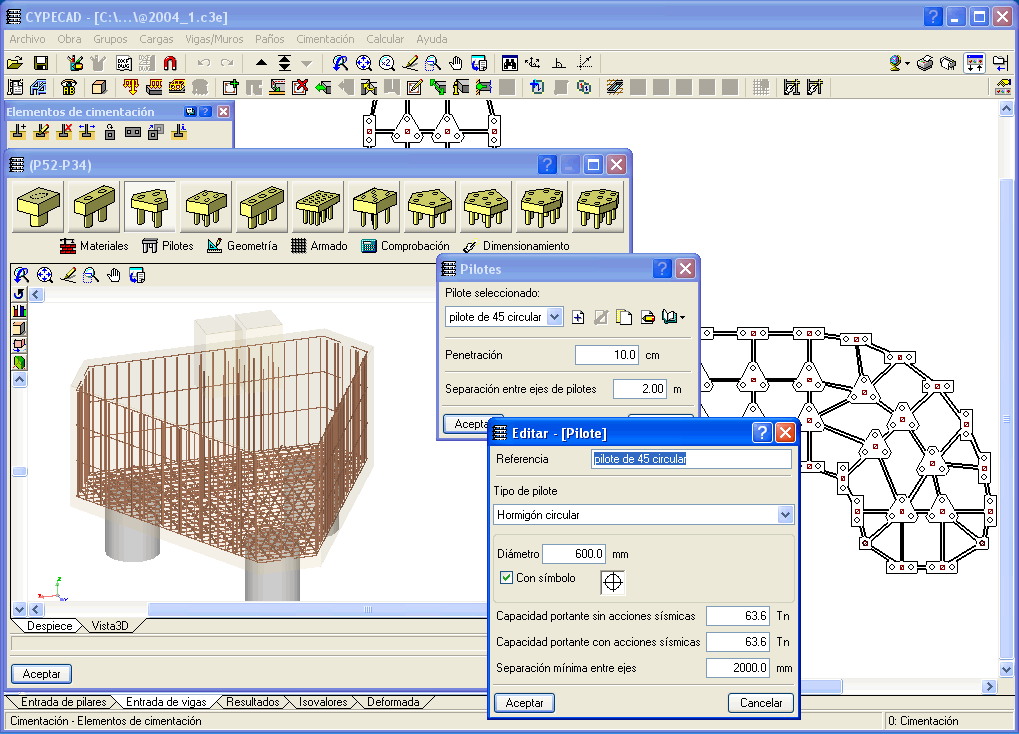Click the Go up group arrow icon

[x=261, y=63]
